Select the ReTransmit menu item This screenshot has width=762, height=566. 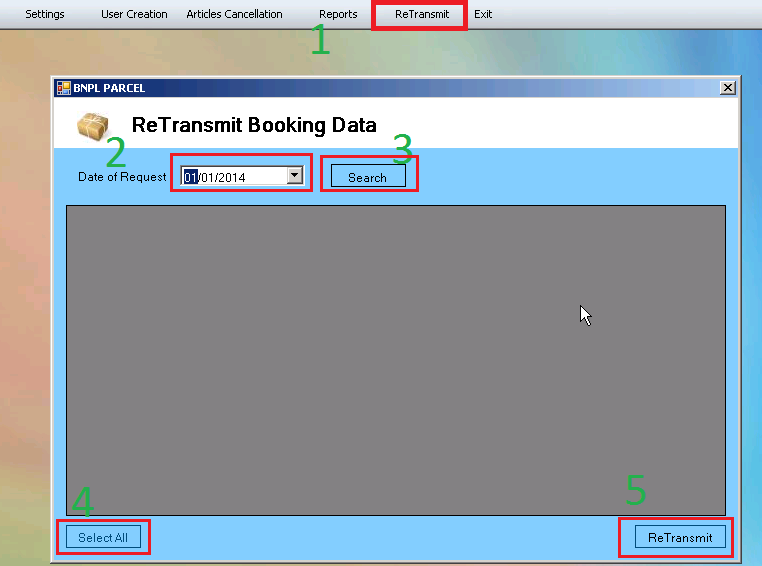tap(422, 14)
